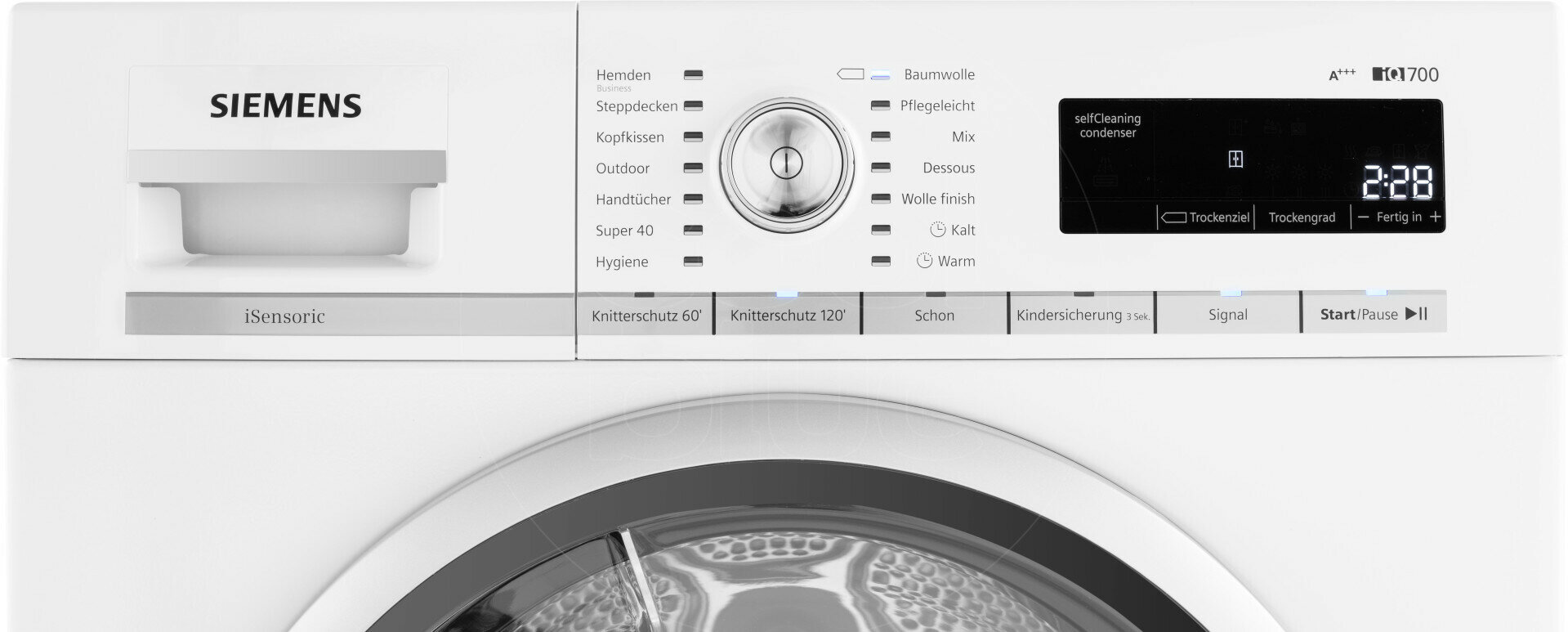Click the tag outline icon left of Baumwolle
The height and width of the screenshot is (632, 1568).
[x=851, y=74]
